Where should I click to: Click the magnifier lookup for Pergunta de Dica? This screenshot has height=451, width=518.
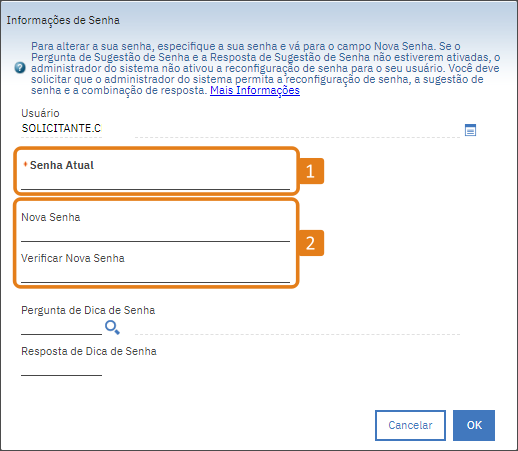[x=112, y=327]
